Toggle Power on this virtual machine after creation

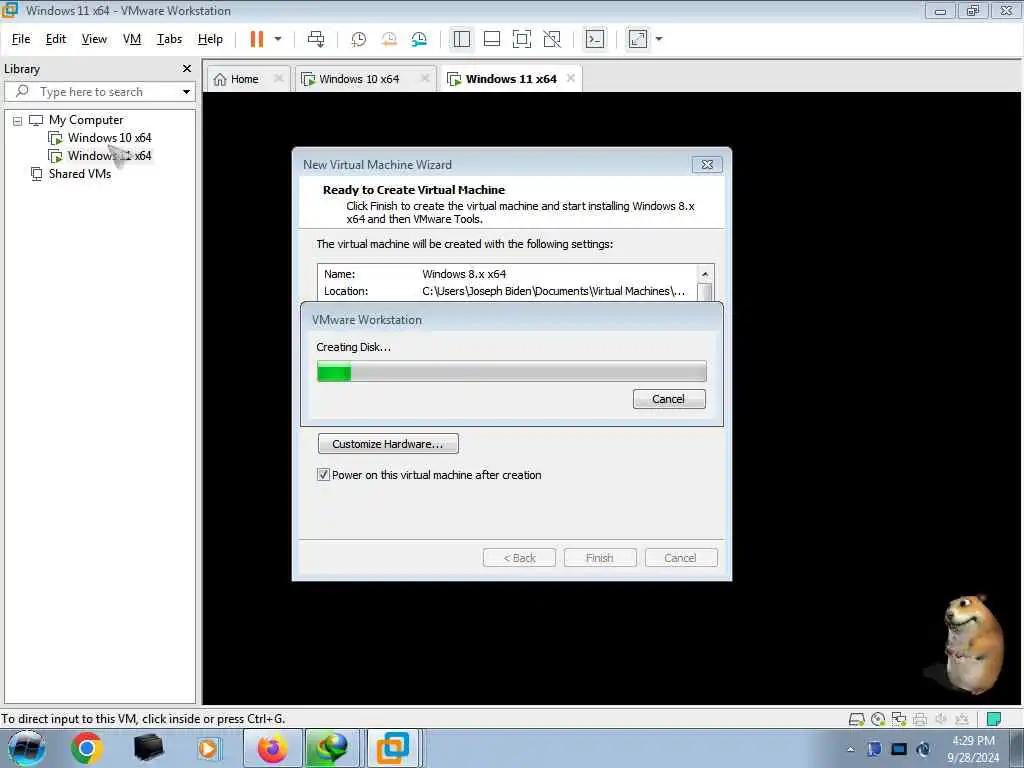(x=323, y=475)
